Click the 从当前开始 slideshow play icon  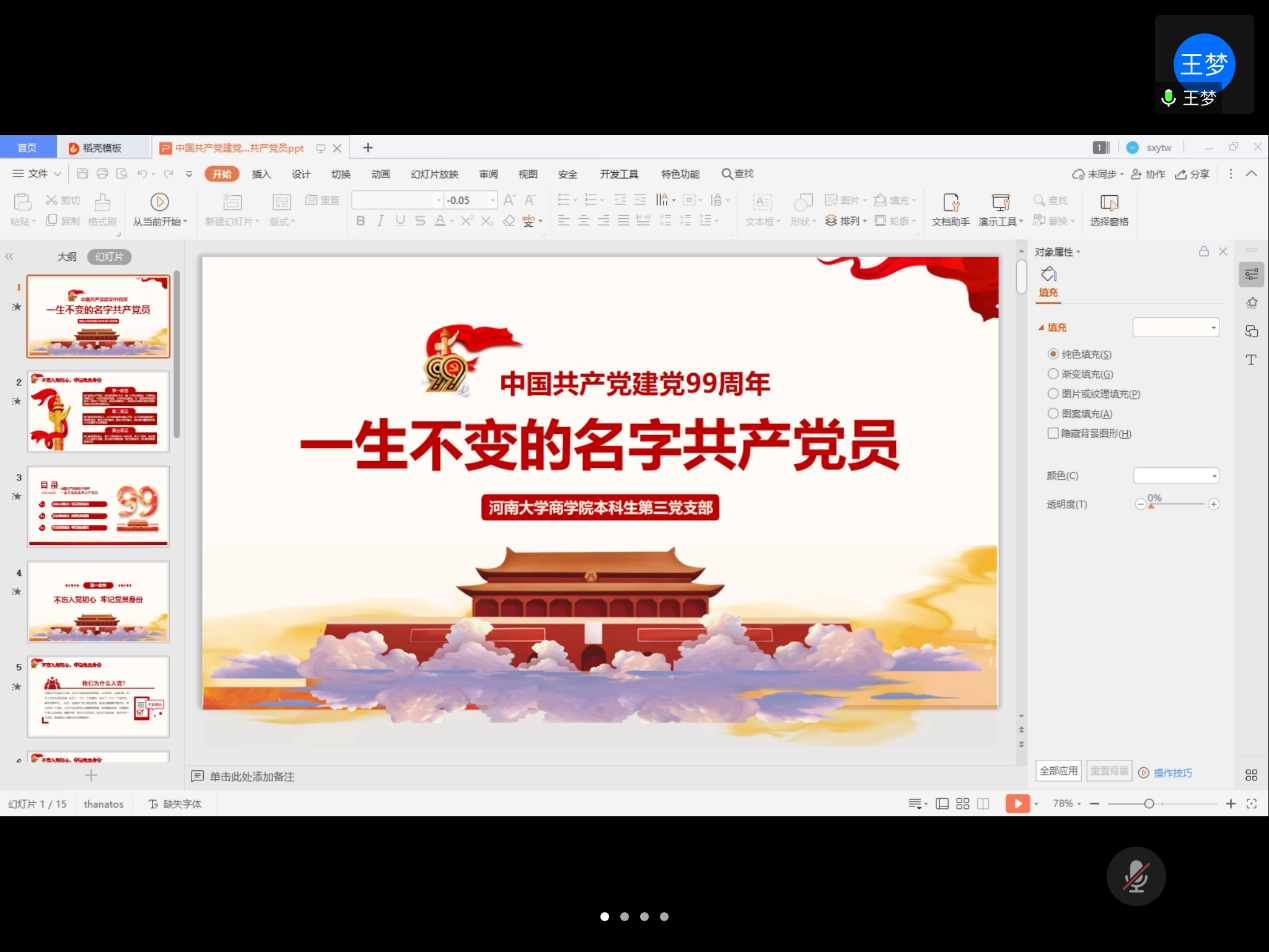[159, 202]
